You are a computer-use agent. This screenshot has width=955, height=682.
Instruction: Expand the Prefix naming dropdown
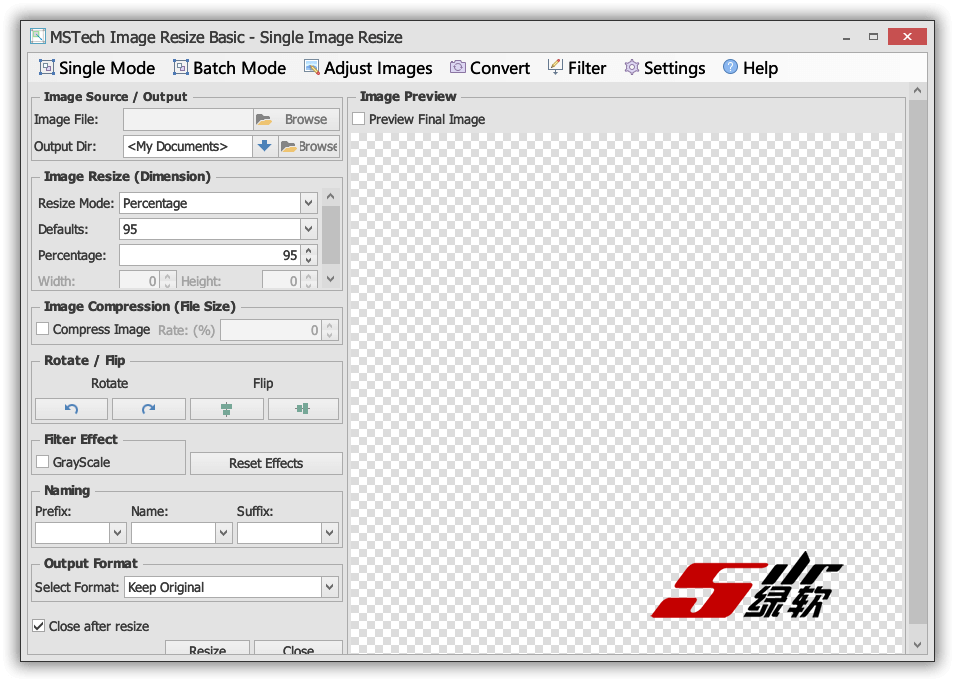[x=117, y=534]
